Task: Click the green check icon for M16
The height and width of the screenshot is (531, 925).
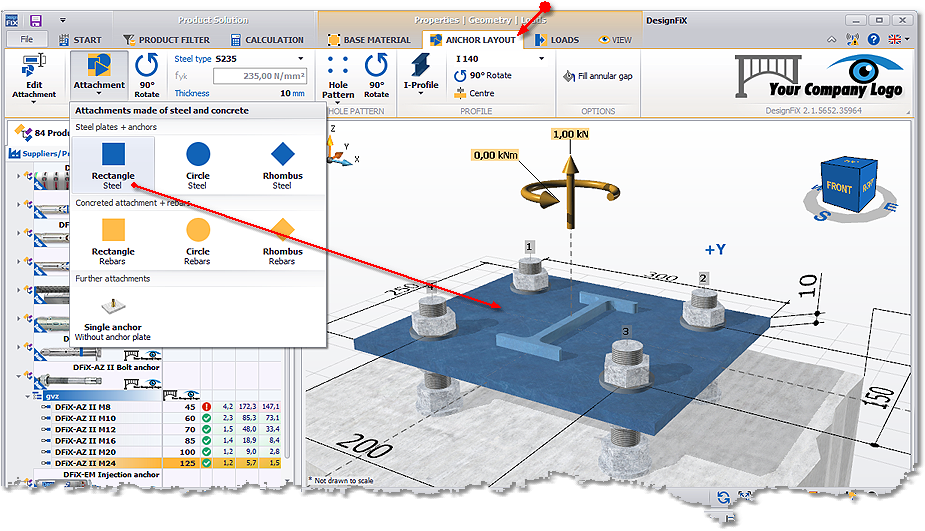Action: click(x=206, y=440)
